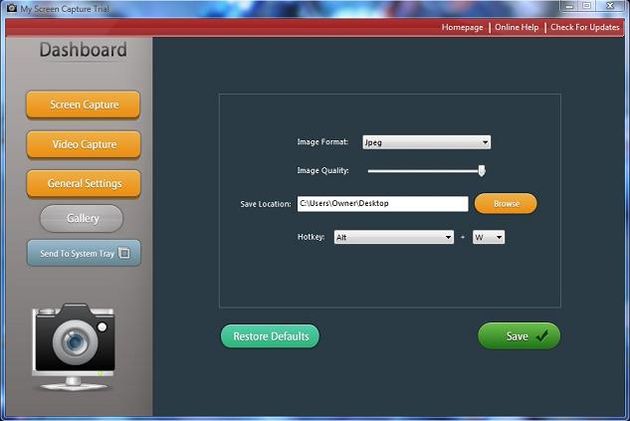Expand the W hotkey letter dropdown

coord(489,237)
